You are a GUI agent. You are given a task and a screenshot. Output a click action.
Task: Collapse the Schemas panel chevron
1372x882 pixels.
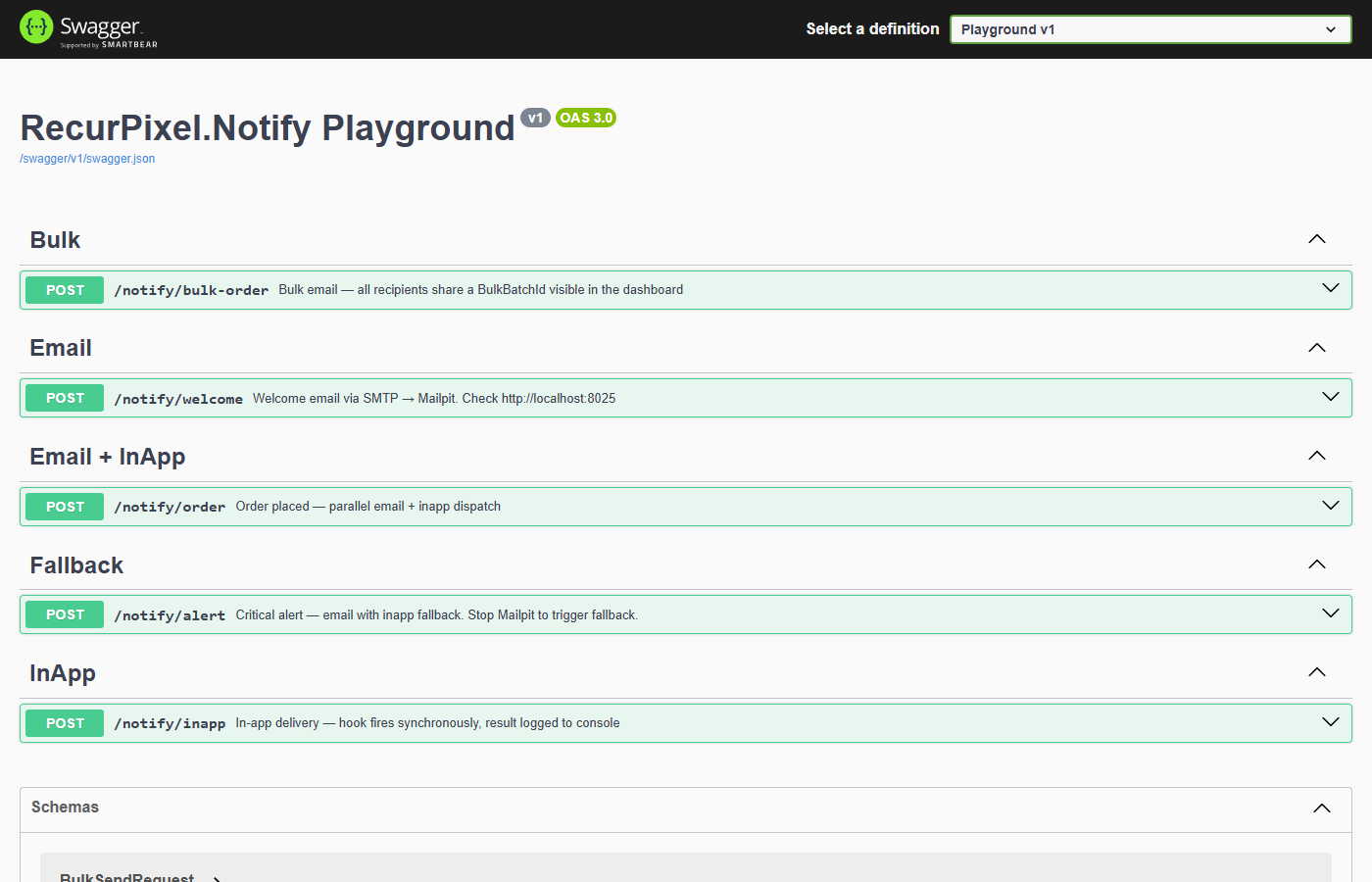point(1322,808)
